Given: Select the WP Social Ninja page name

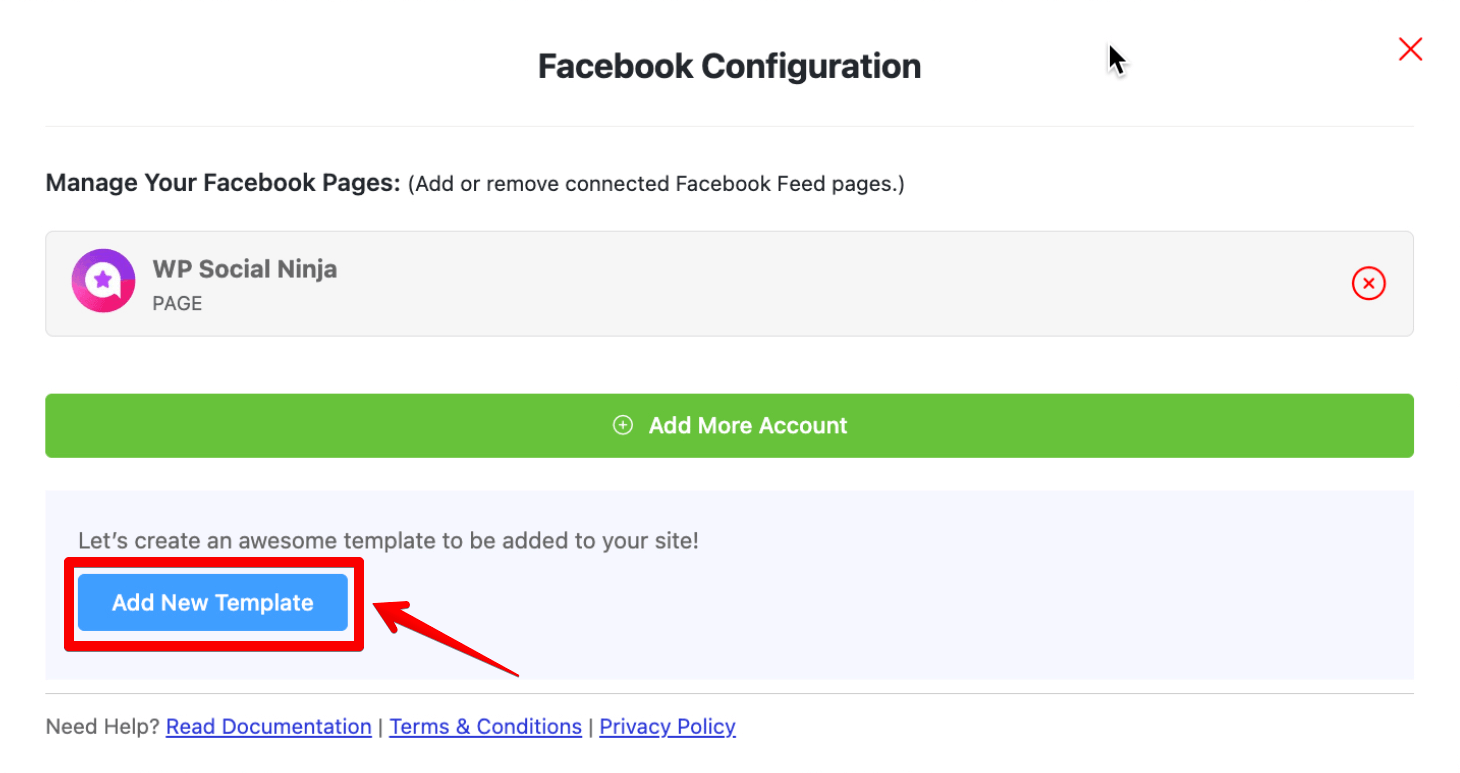Looking at the screenshot, I should coord(244,269).
